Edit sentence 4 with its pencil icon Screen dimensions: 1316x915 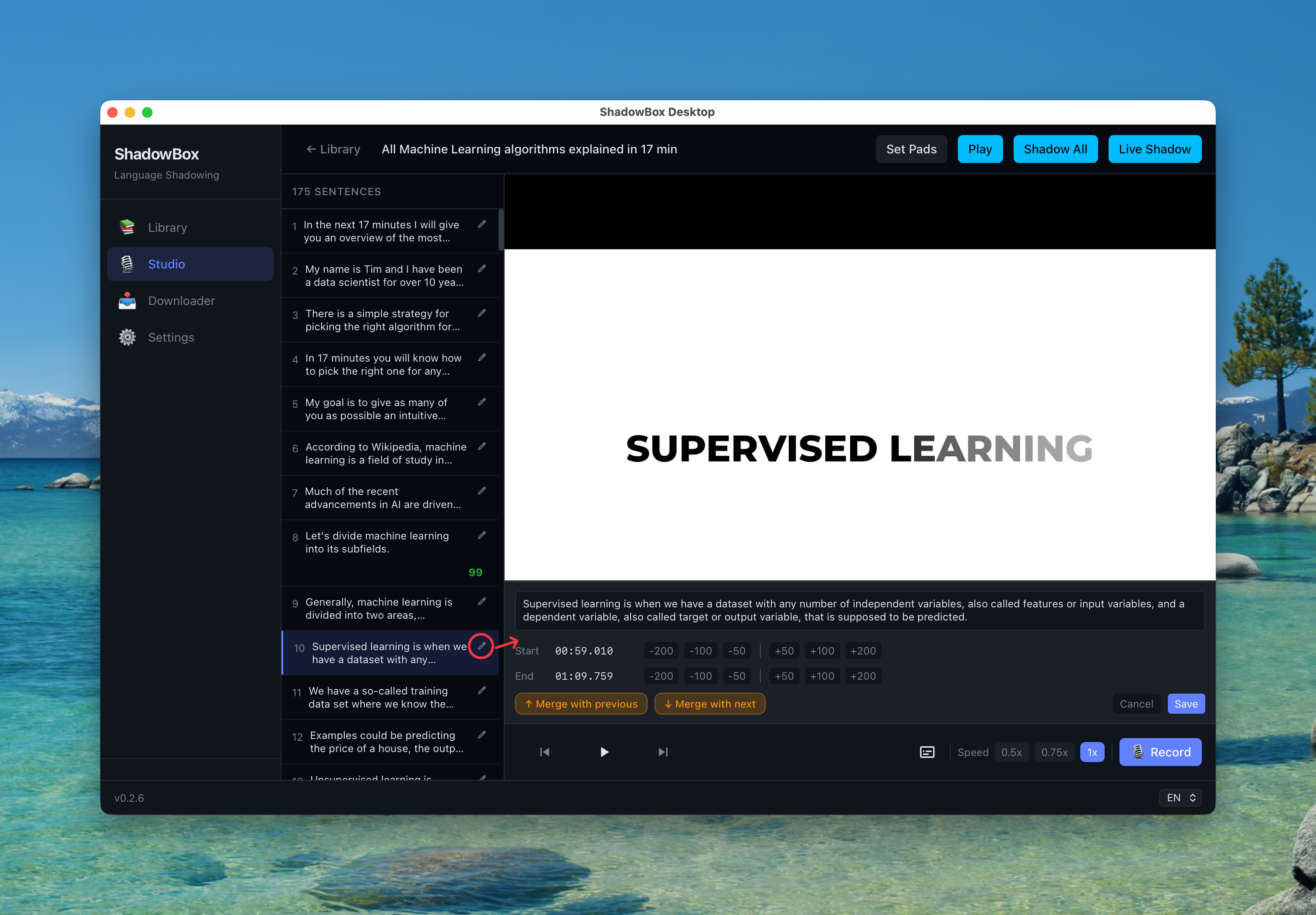click(482, 358)
